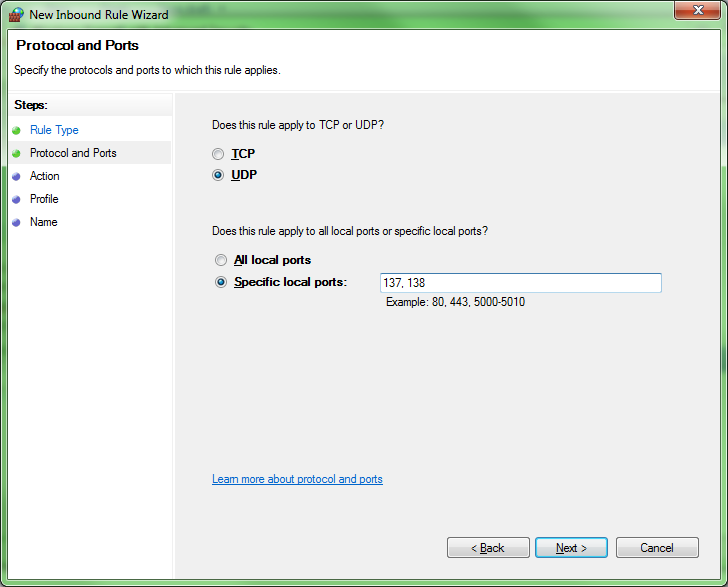Cancel the New Inbound Rule Wizard
This screenshot has width=728, height=587.
[x=657, y=548]
